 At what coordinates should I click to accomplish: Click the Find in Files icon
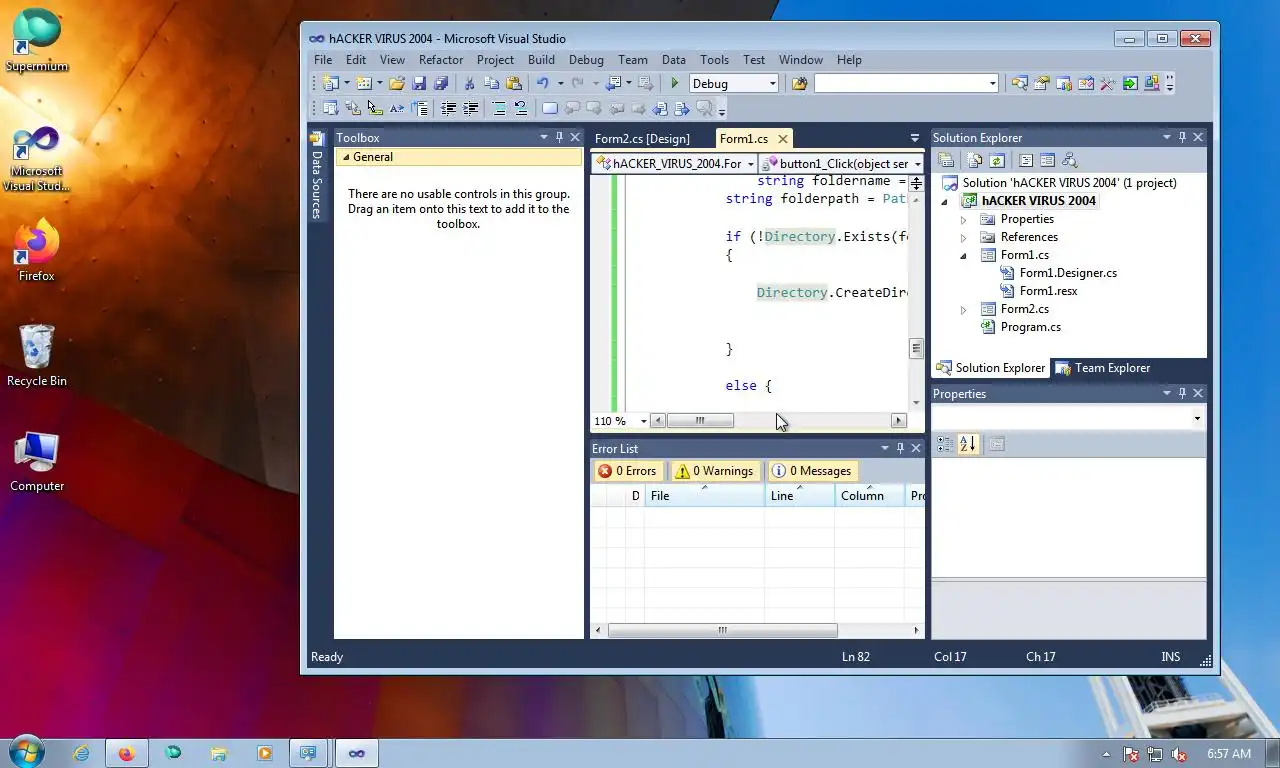tap(799, 84)
